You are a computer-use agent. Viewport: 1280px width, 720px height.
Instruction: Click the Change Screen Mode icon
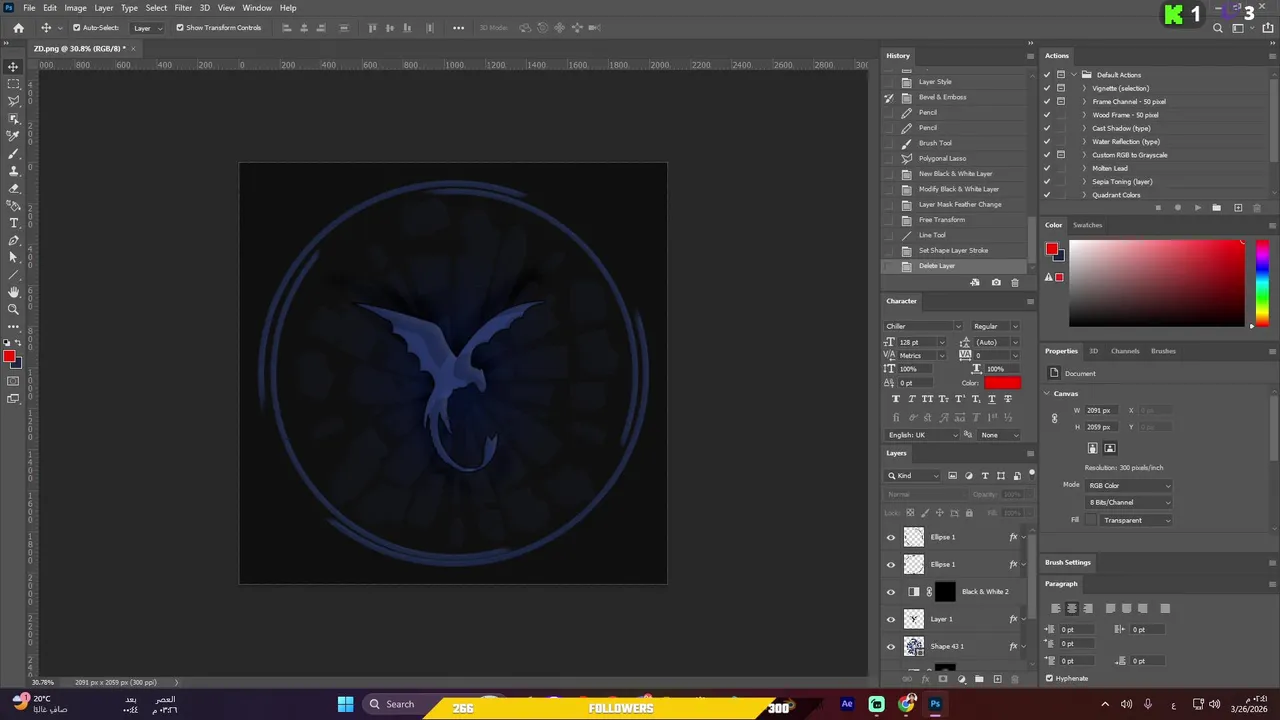[x=13, y=399]
